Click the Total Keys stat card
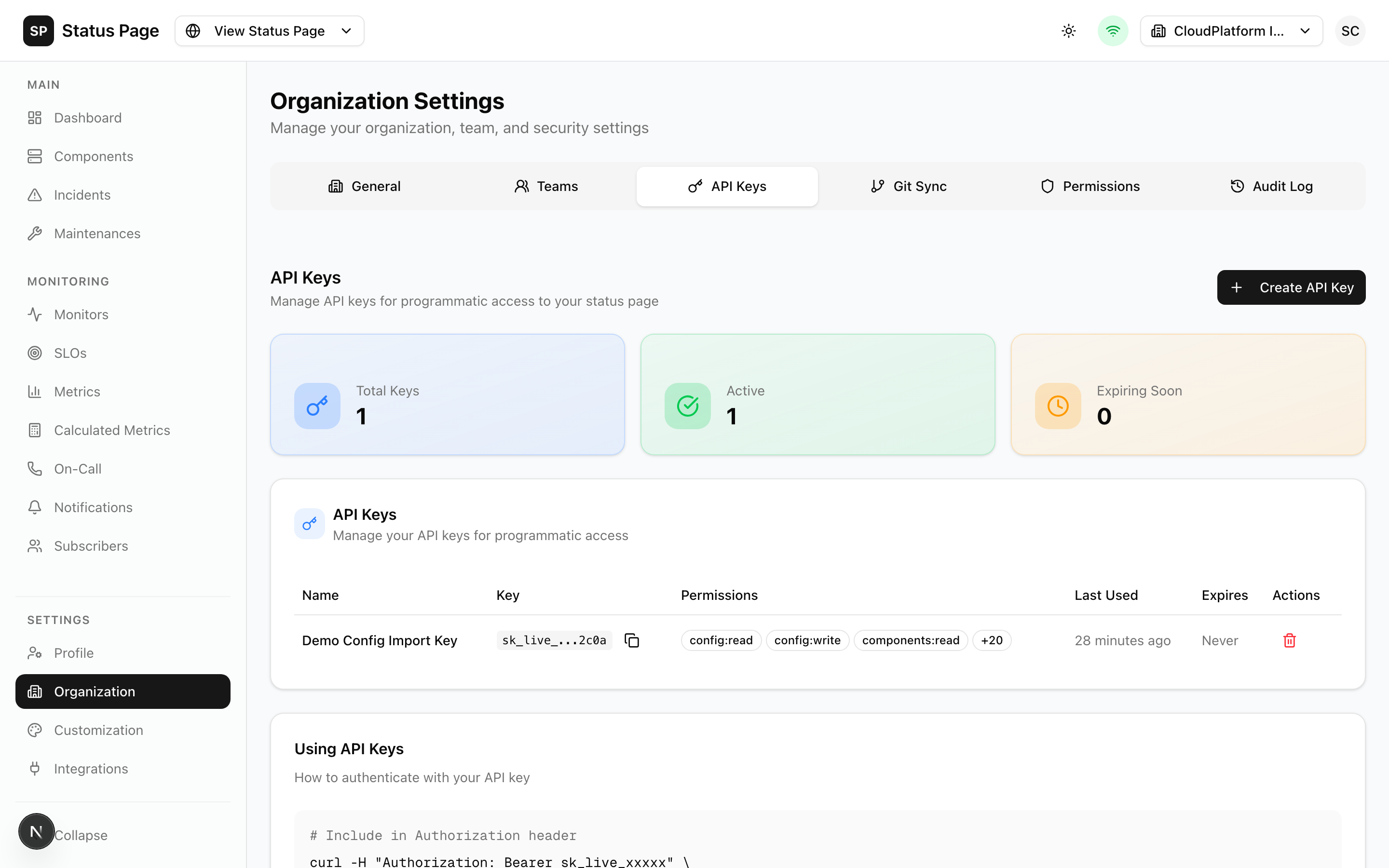The width and height of the screenshot is (1389, 868). [447, 394]
